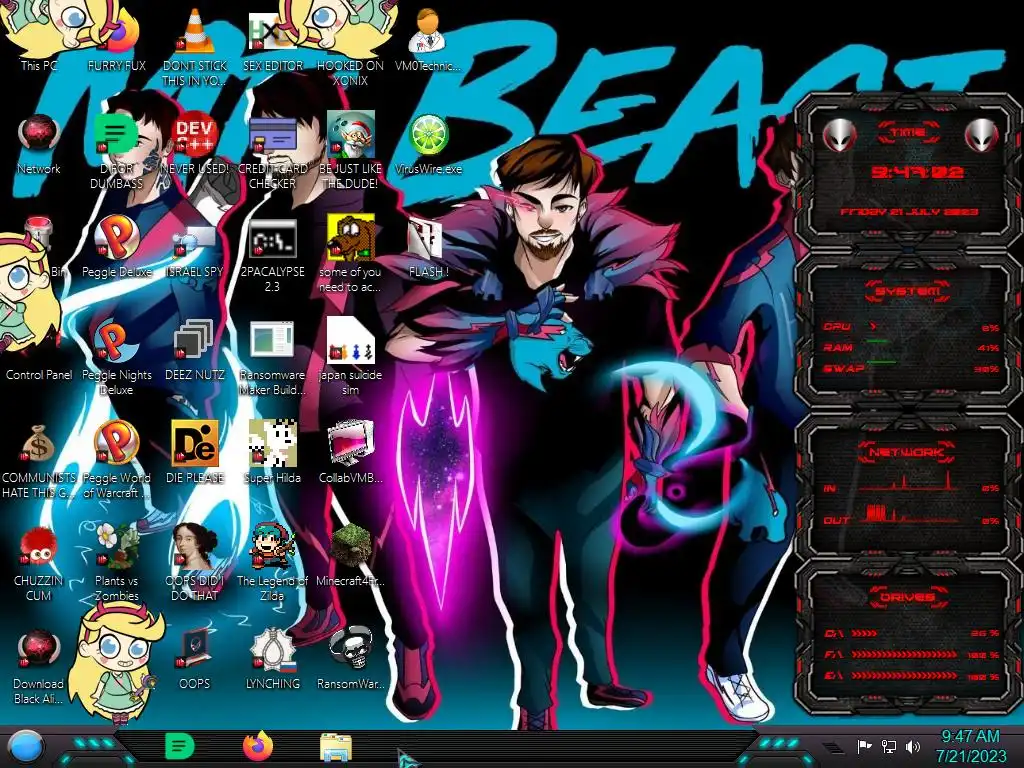Viewport: 1024px width, 768px height.
Task: Click the CPU usage row in widget
Action: (912, 327)
